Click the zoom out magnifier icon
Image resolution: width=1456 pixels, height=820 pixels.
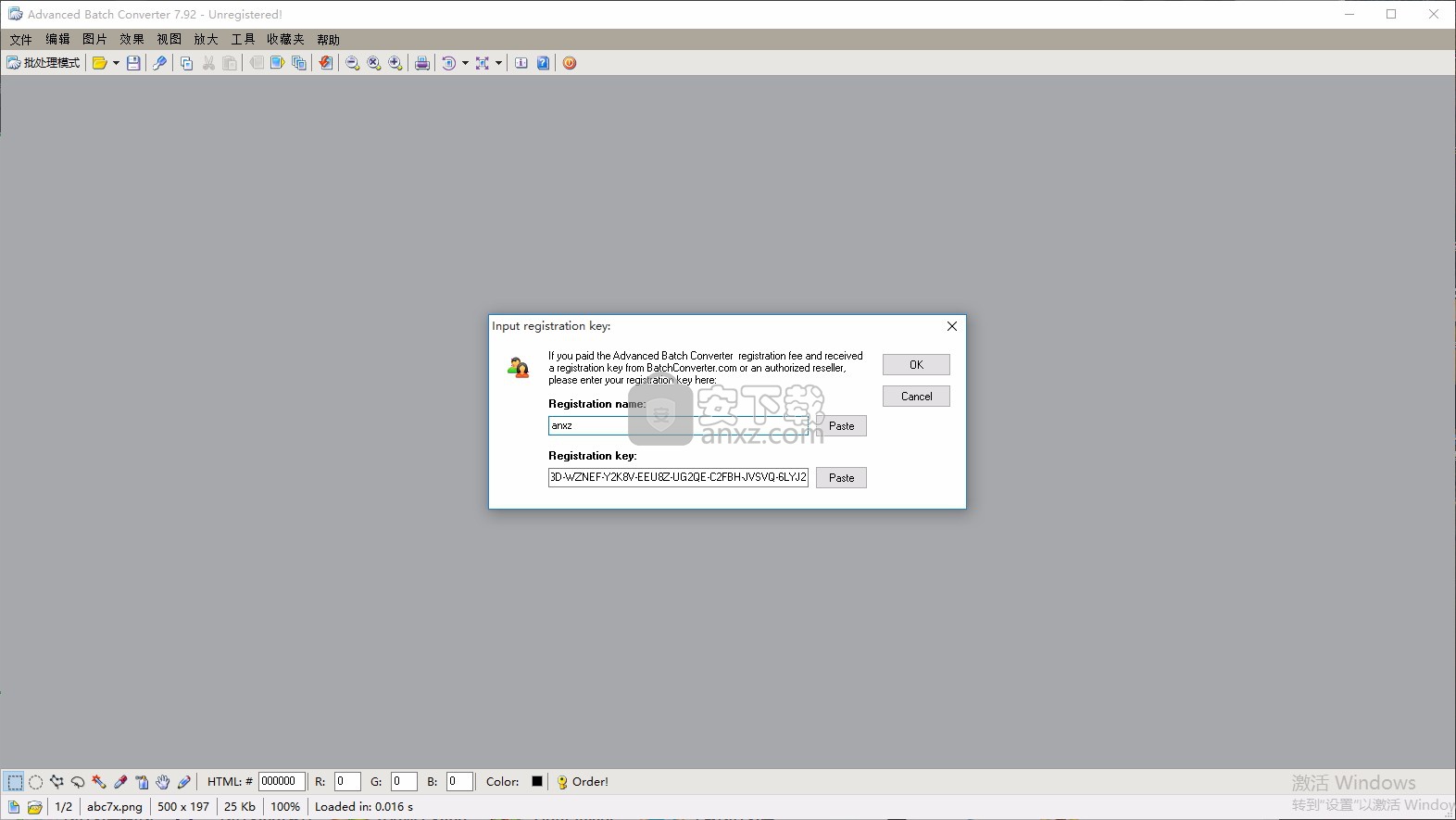coord(352,63)
